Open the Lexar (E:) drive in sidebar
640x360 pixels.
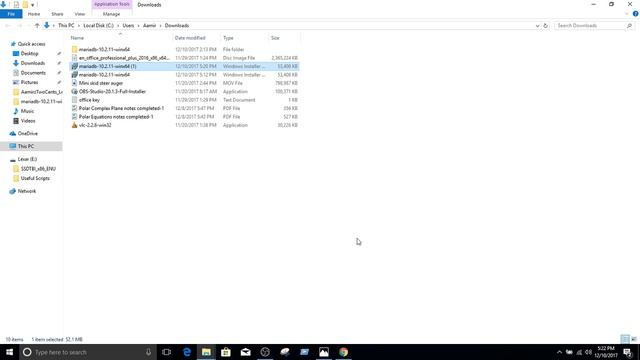[27, 159]
